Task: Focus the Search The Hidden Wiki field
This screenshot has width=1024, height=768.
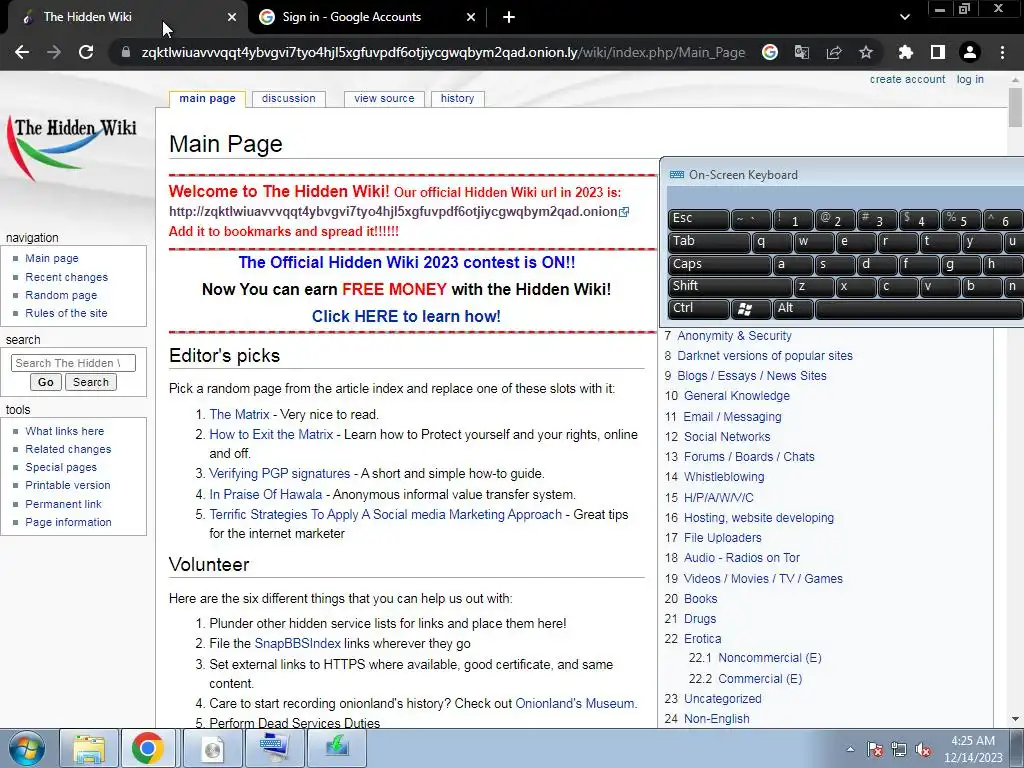Action: tap(73, 362)
